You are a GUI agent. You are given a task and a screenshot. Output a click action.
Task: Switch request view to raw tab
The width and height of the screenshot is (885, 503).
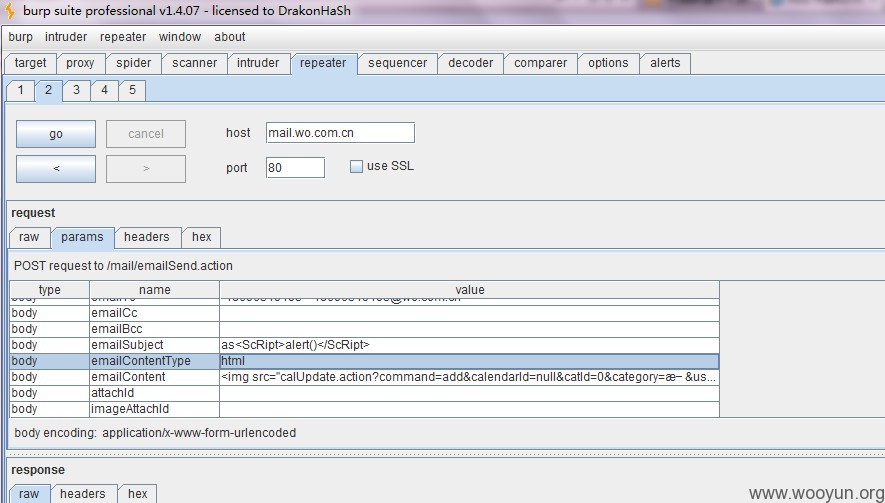[x=29, y=238]
